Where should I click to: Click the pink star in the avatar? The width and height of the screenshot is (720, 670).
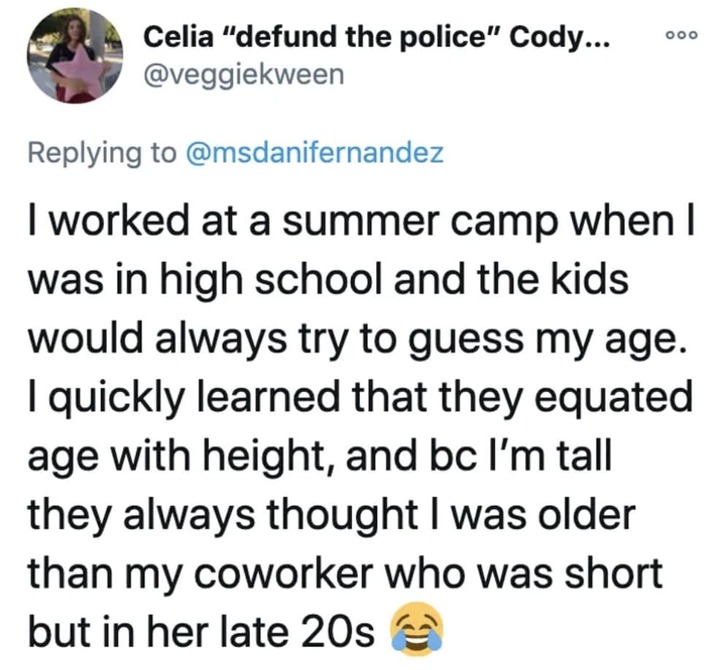point(77,73)
